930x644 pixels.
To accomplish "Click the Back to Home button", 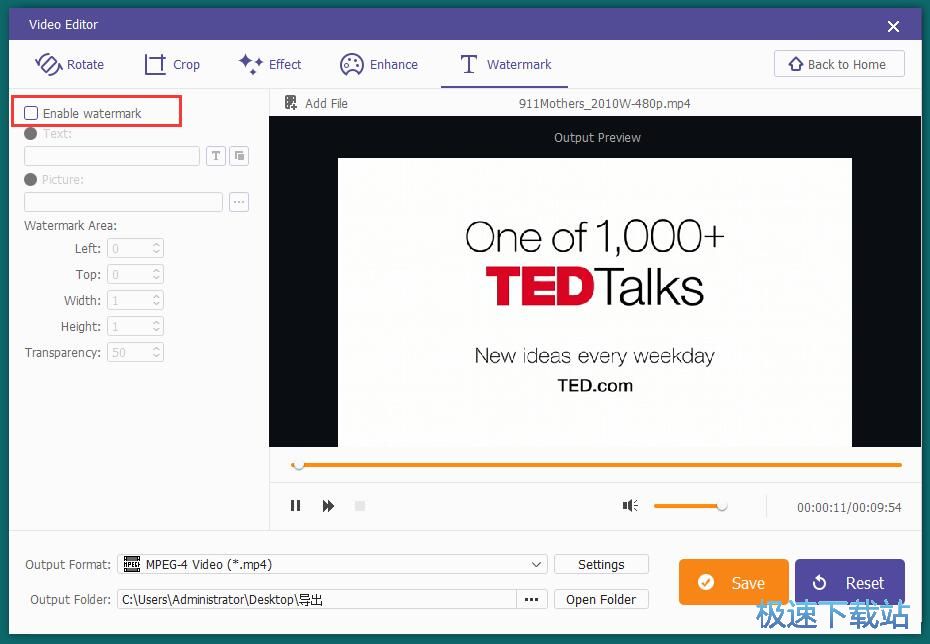I will point(839,64).
